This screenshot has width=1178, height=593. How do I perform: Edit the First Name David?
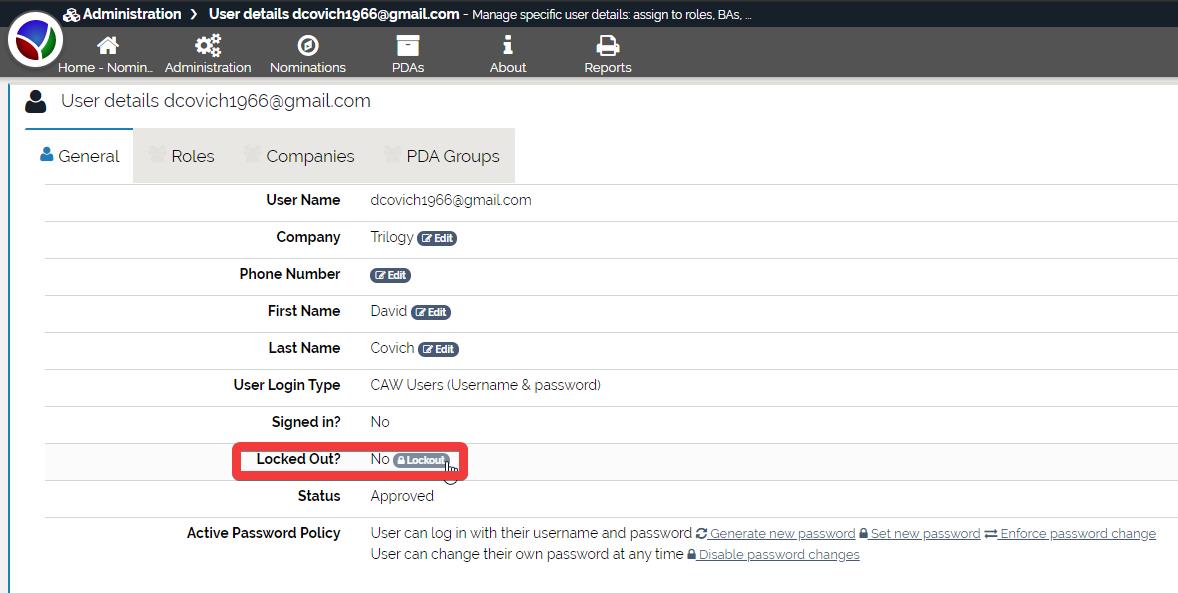click(431, 312)
